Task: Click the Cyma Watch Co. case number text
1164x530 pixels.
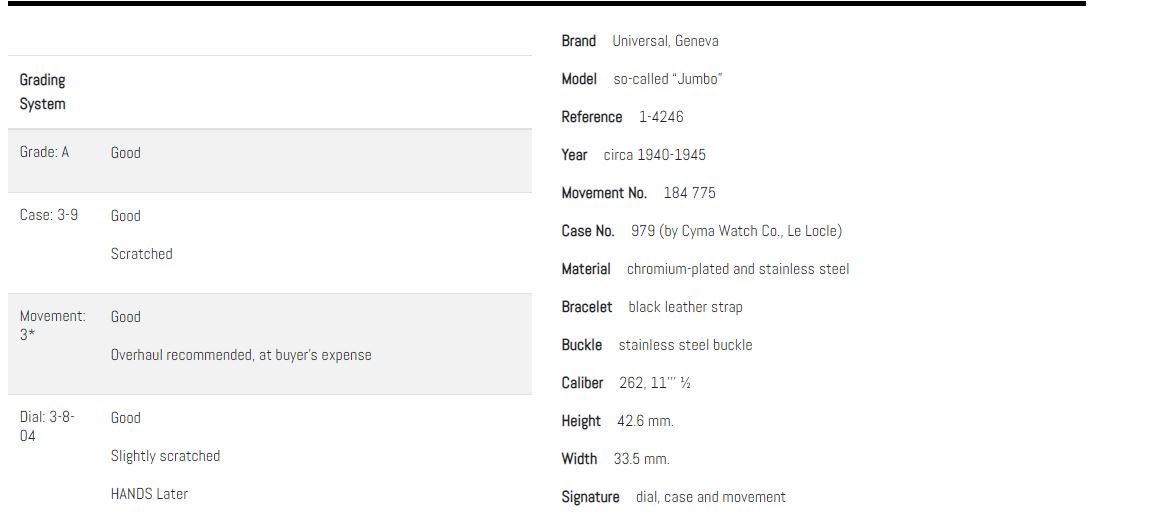Action: pyautogui.click(x=736, y=231)
